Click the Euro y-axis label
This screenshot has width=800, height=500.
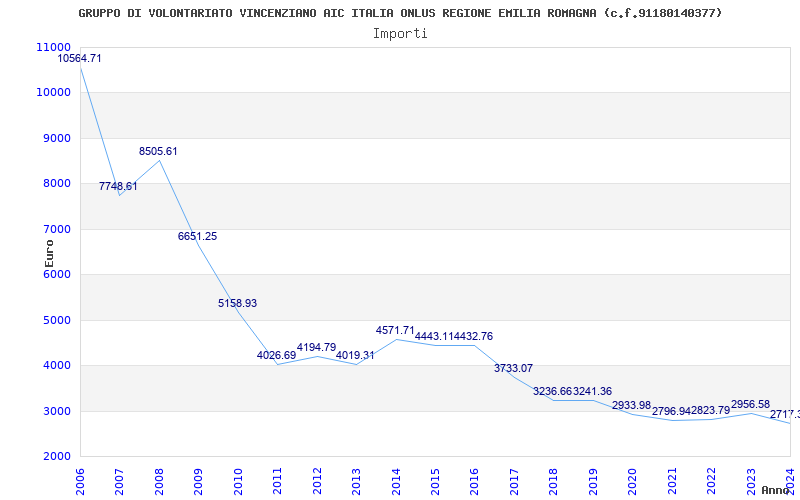[x=49, y=254]
